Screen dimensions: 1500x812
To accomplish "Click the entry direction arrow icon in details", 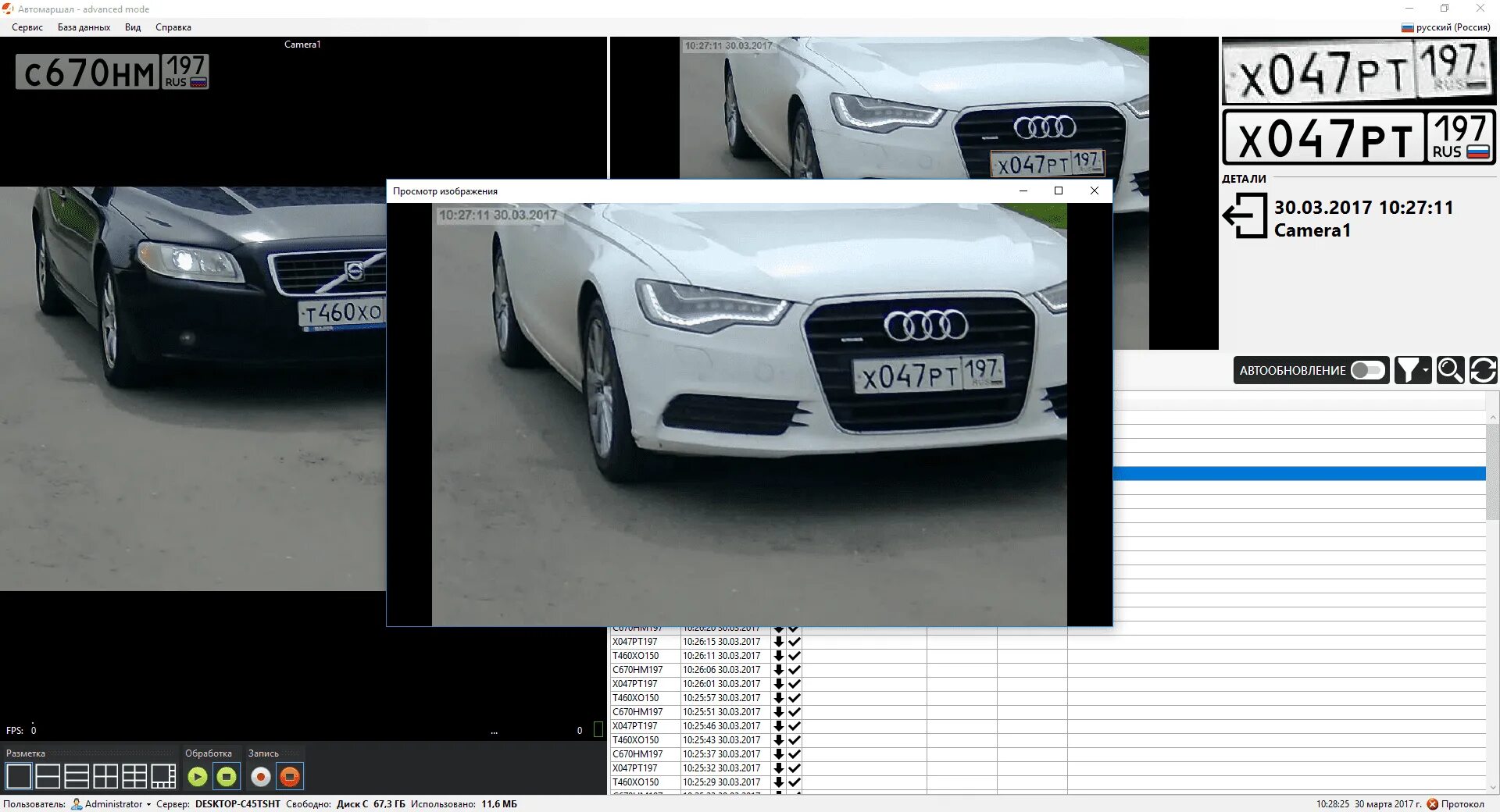I will [1245, 215].
